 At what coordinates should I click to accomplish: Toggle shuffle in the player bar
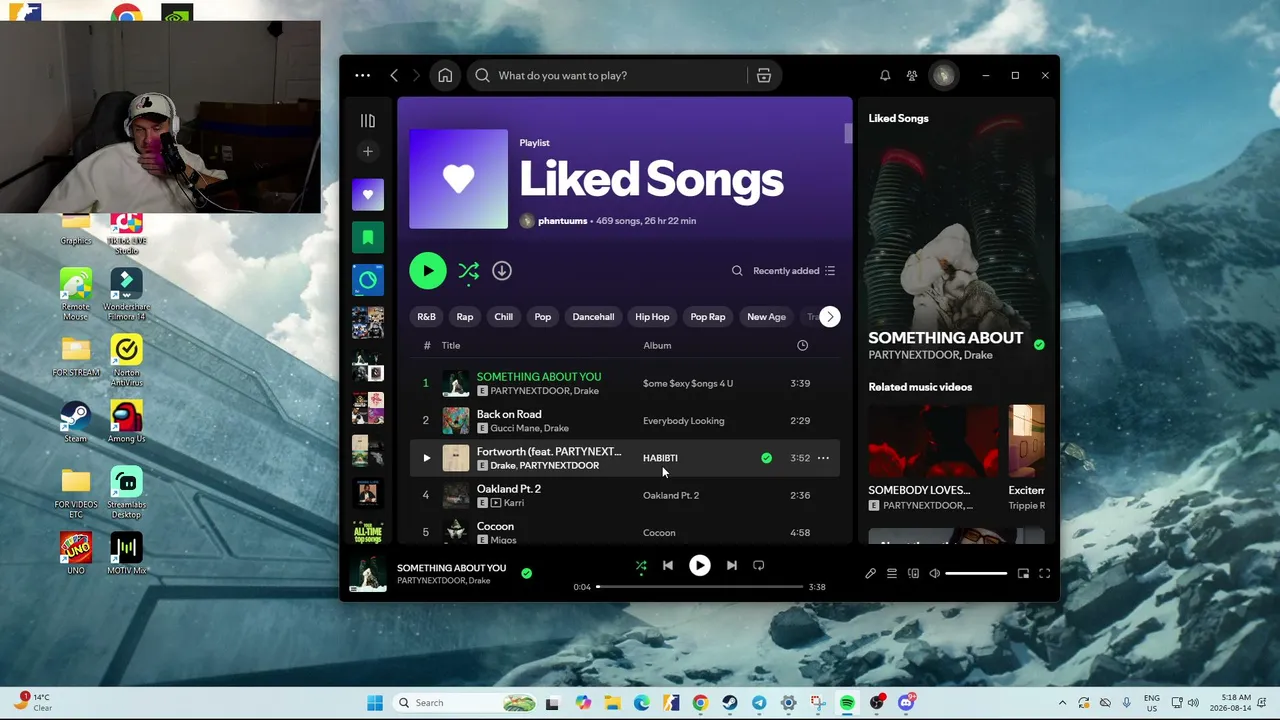pos(641,566)
